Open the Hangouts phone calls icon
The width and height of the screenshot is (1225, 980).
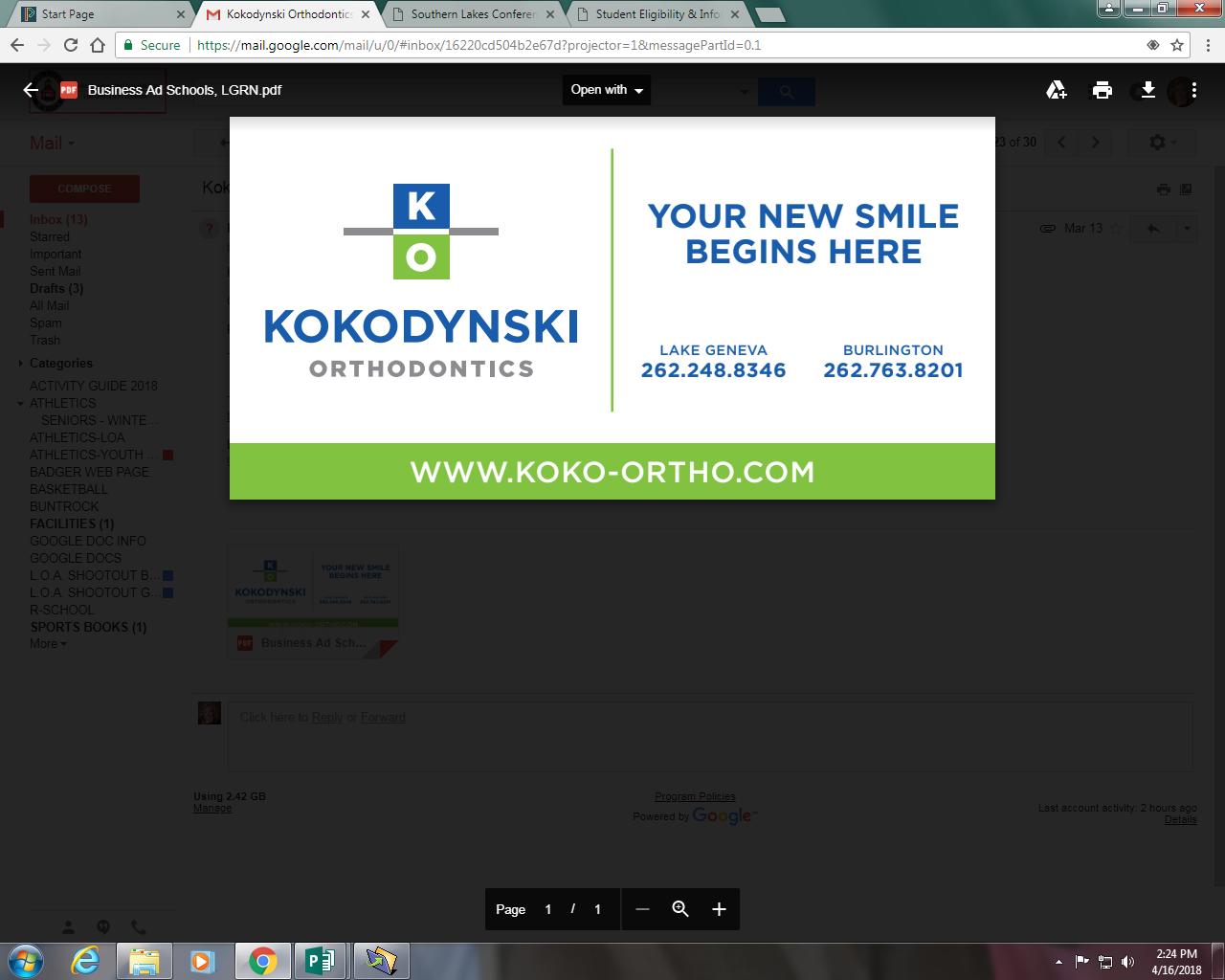(139, 927)
